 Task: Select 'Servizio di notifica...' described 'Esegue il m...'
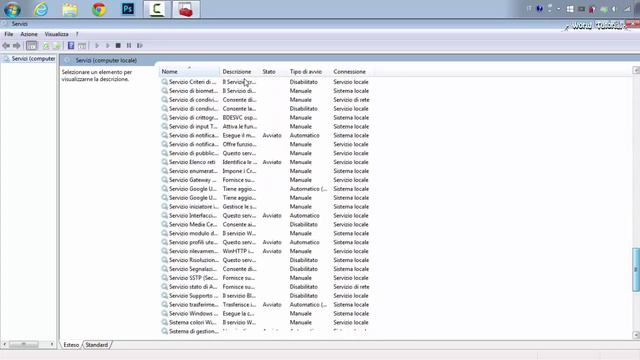(x=265, y=136)
